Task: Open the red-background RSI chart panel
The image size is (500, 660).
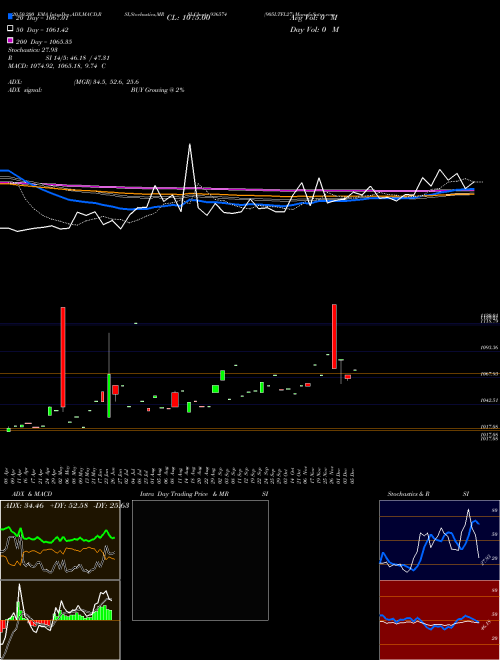Action: pyautogui.click(x=439, y=620)
